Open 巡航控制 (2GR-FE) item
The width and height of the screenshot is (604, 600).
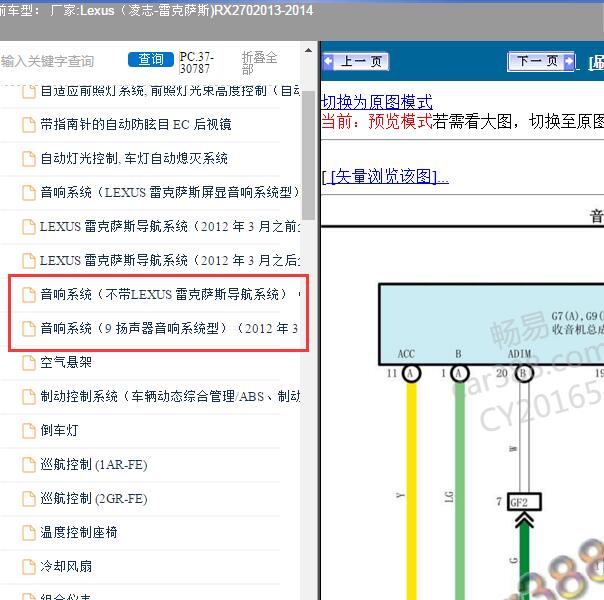click(x=94, y=498)
